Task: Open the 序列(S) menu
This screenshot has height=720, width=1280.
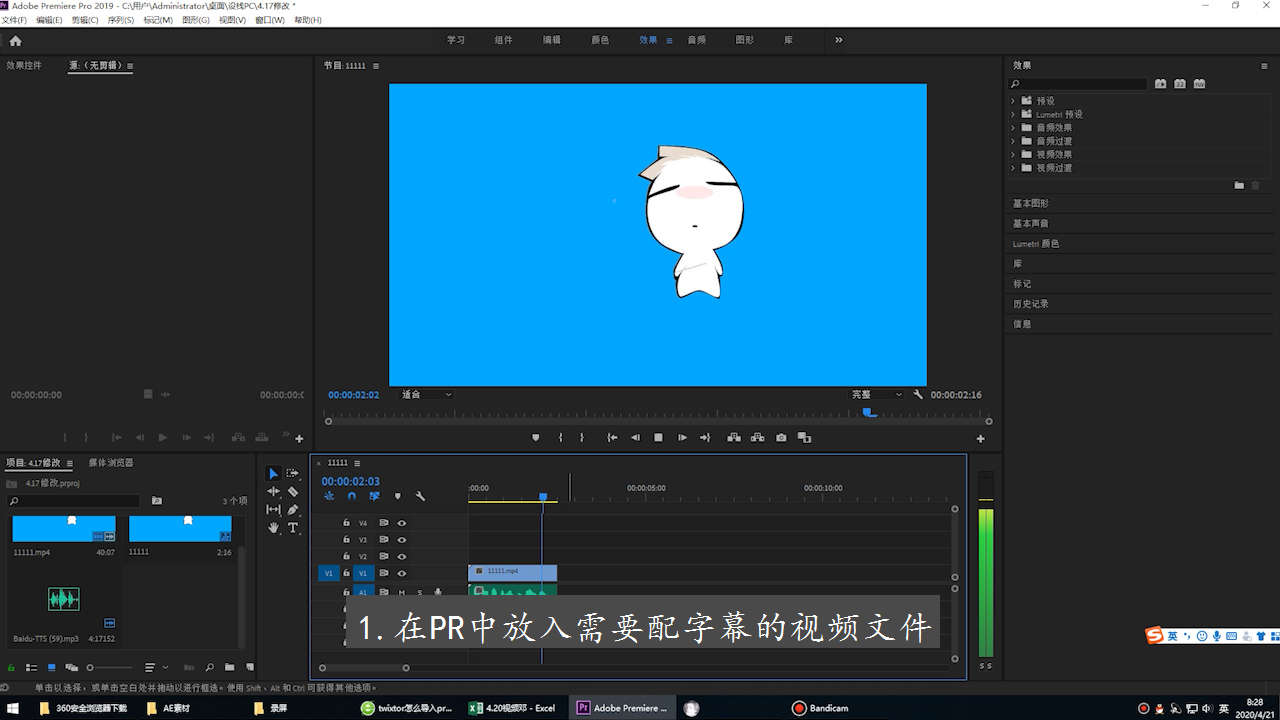Action: (x=121, y=20)
